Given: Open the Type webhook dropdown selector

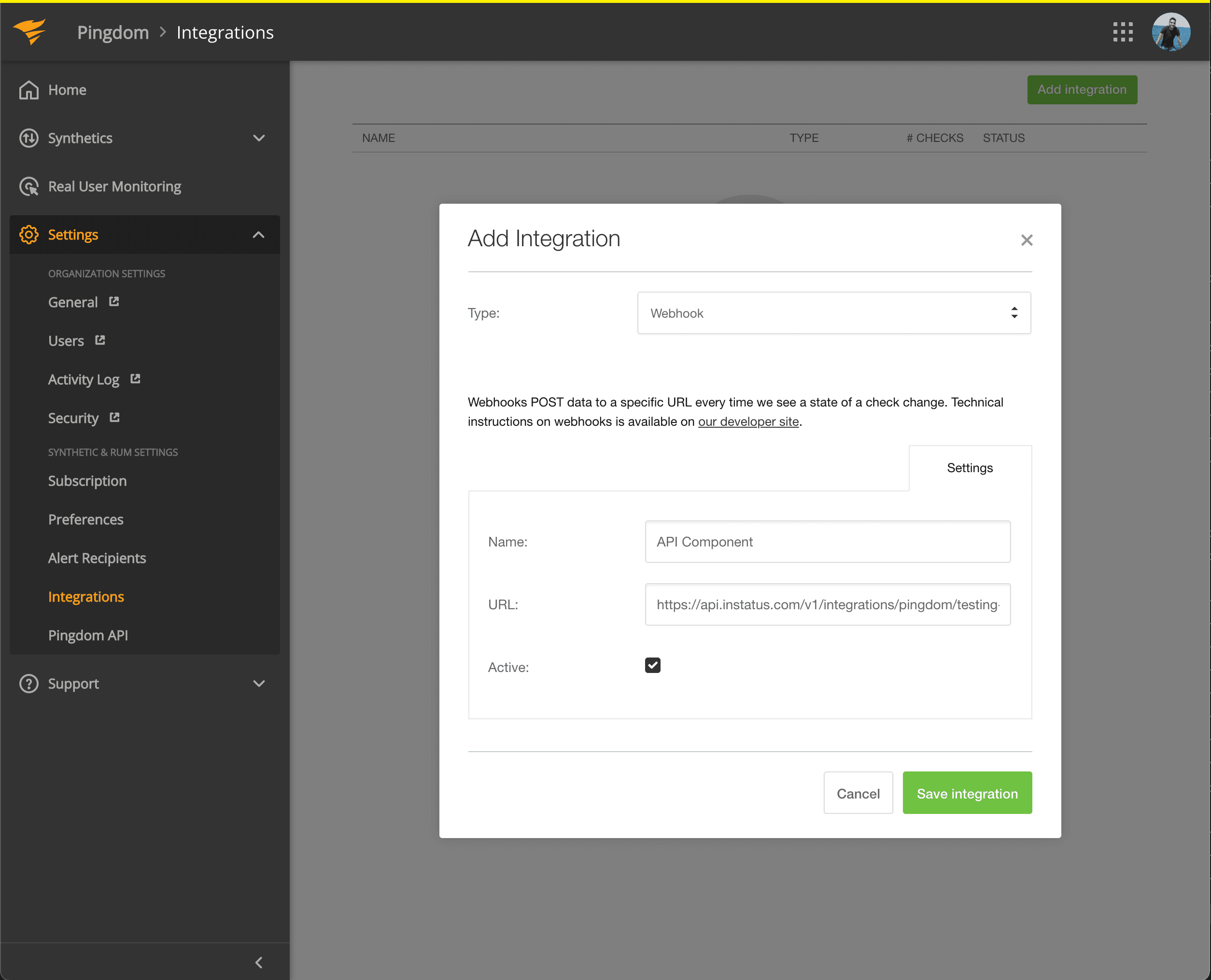Looking at the screenshot, I should click(834, 313).
